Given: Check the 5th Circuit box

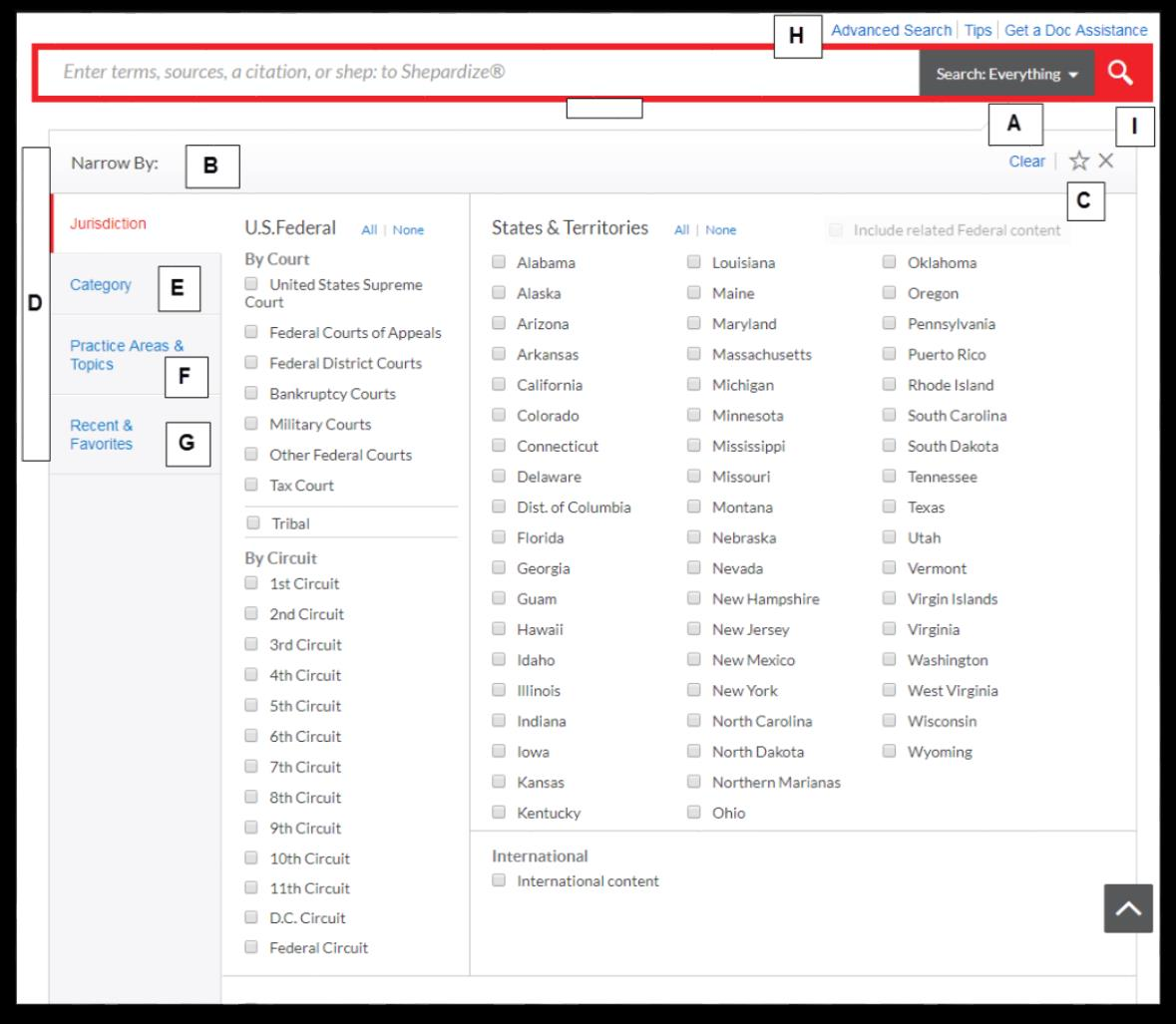Looking at the screenshot, I should [251, 705].
